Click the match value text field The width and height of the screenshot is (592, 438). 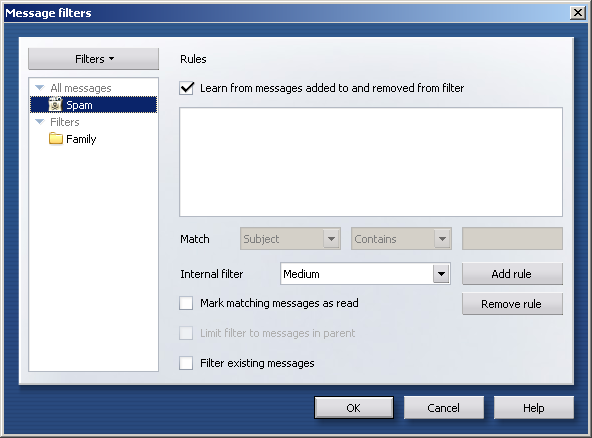512,239
